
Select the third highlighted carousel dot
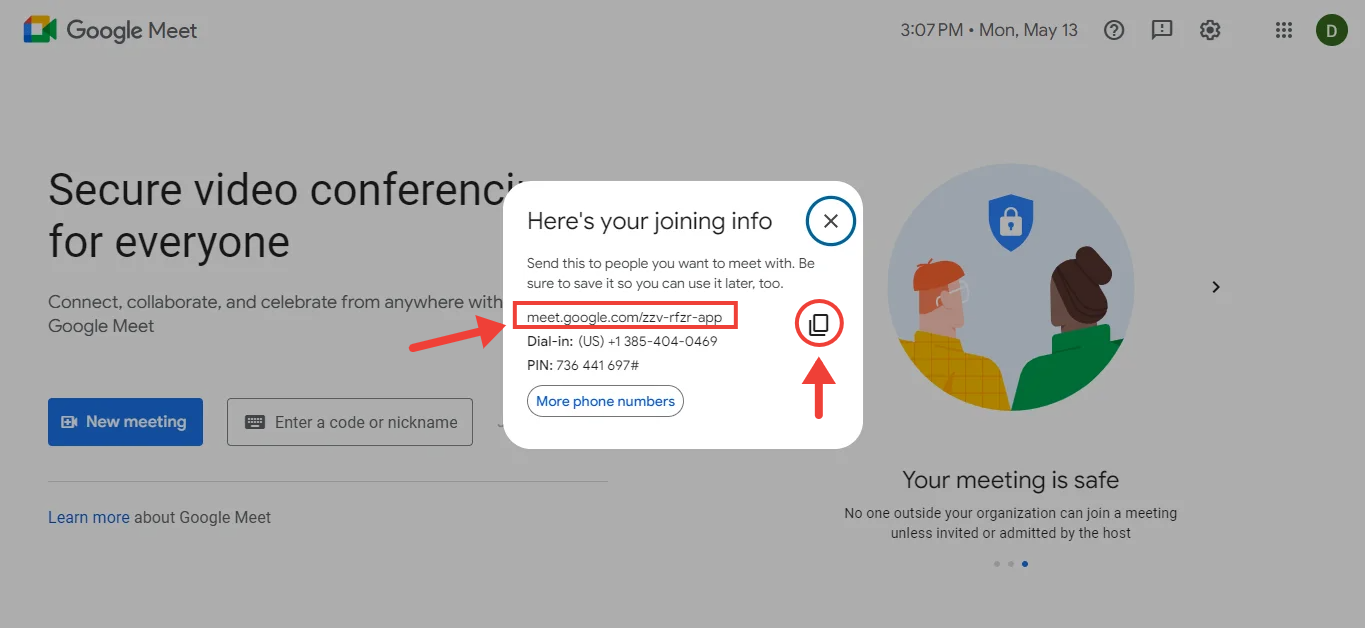pyautogui.click(x=1025, y=564)
